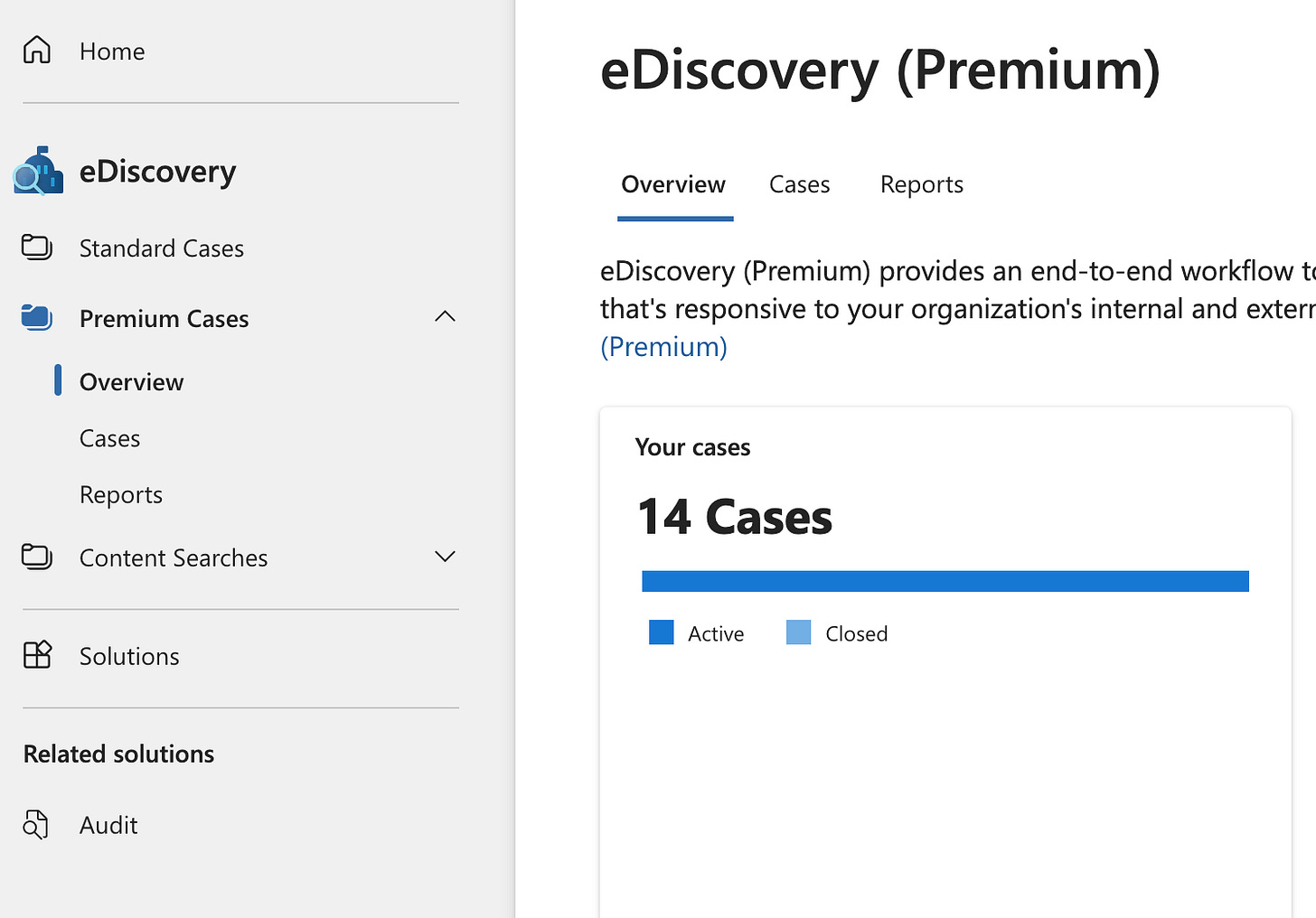
Task: Click the Active legend color swatch
Action: [x=662, y=632]
